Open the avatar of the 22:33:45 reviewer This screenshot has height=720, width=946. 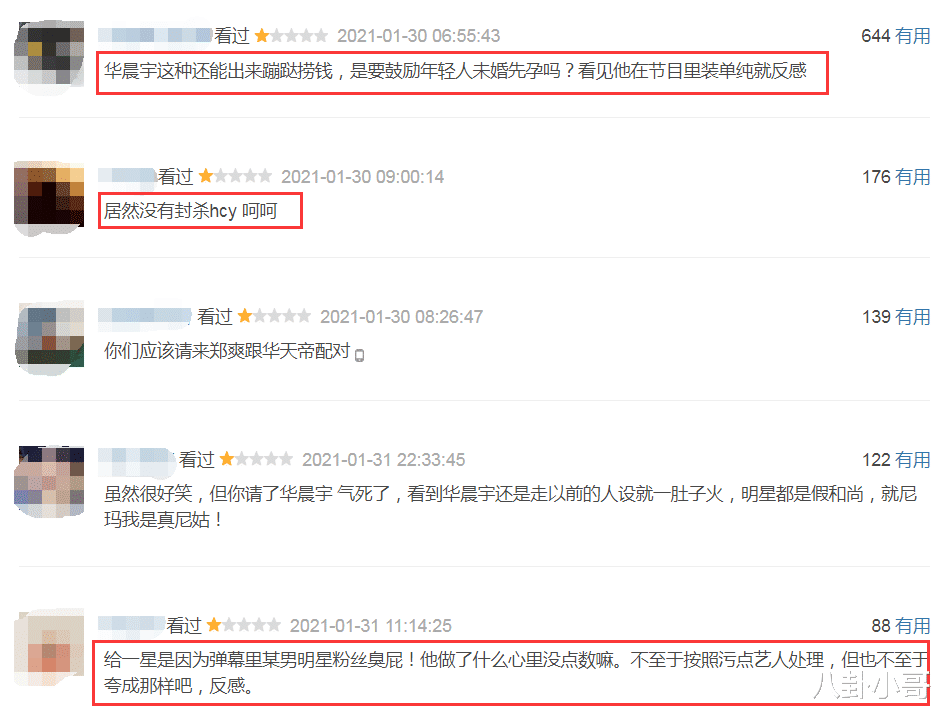[x=49, y=481]
